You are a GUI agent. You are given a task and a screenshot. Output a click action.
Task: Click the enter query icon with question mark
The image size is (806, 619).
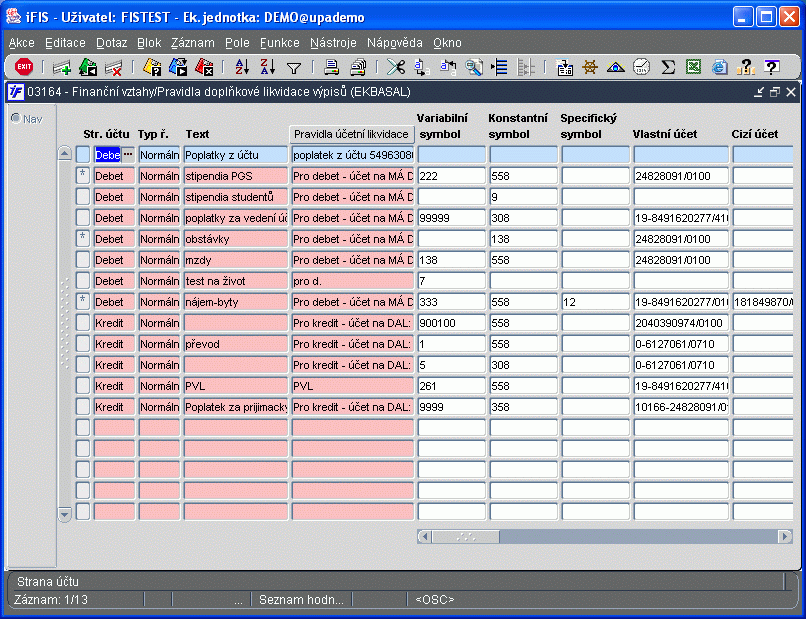click(x=152, y=67)
